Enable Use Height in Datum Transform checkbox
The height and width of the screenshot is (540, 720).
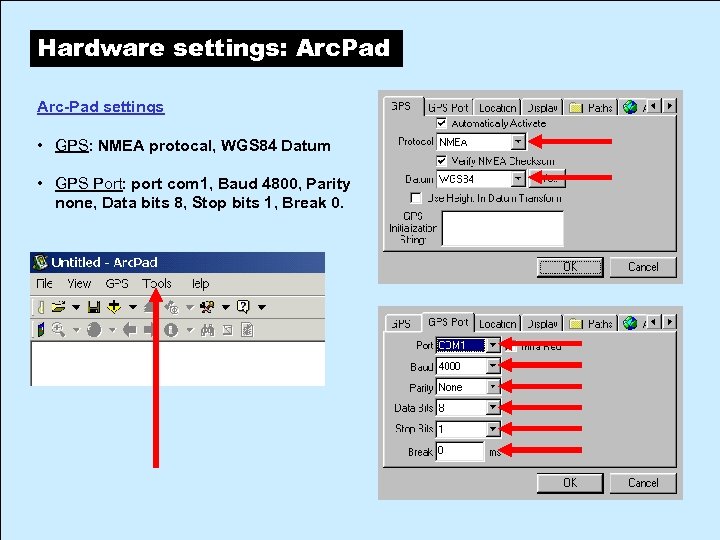pos(416,198)
